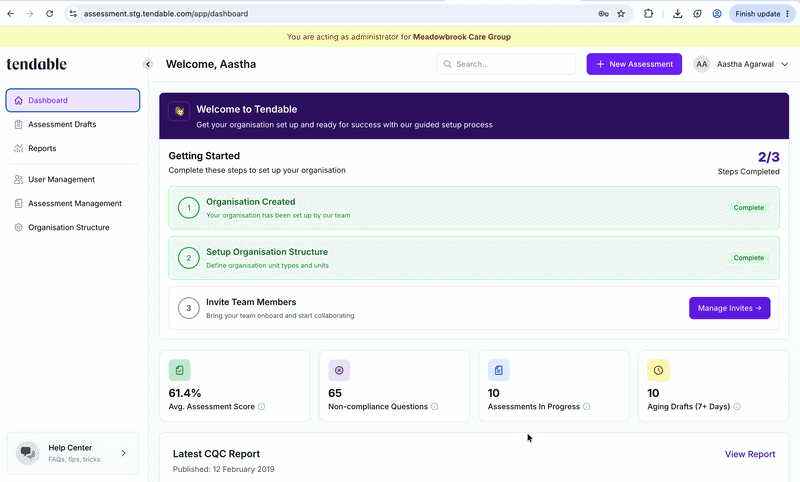Click the 2/3 Steps Completed counter
Screen dimensions: 800x482
pyautogui.click(x=748, y=163)
